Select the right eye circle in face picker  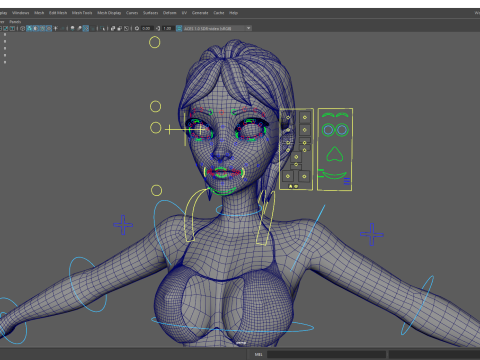[x=342, y=130]
